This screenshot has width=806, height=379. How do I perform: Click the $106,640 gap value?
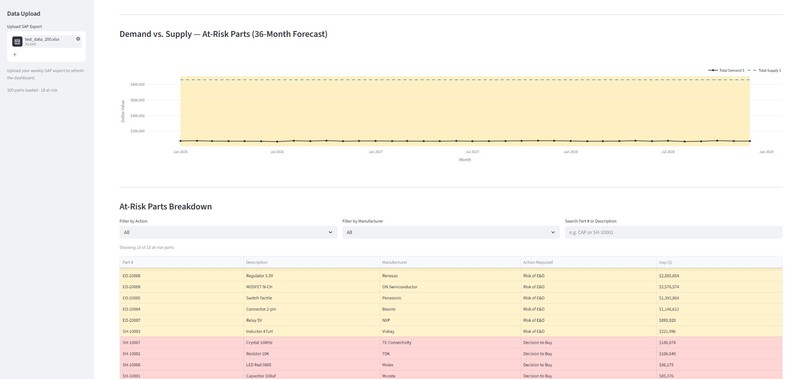667,354
